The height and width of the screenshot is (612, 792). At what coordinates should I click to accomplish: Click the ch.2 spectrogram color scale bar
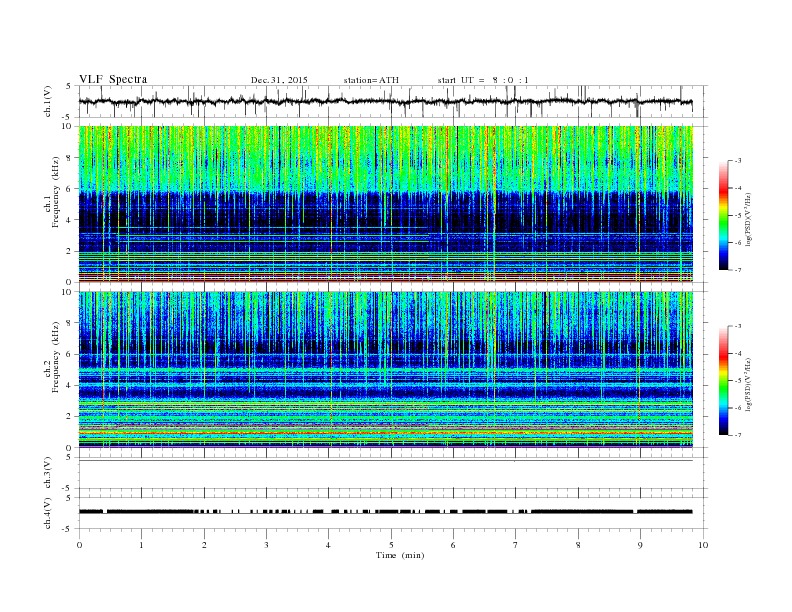(x=723, y=381)
